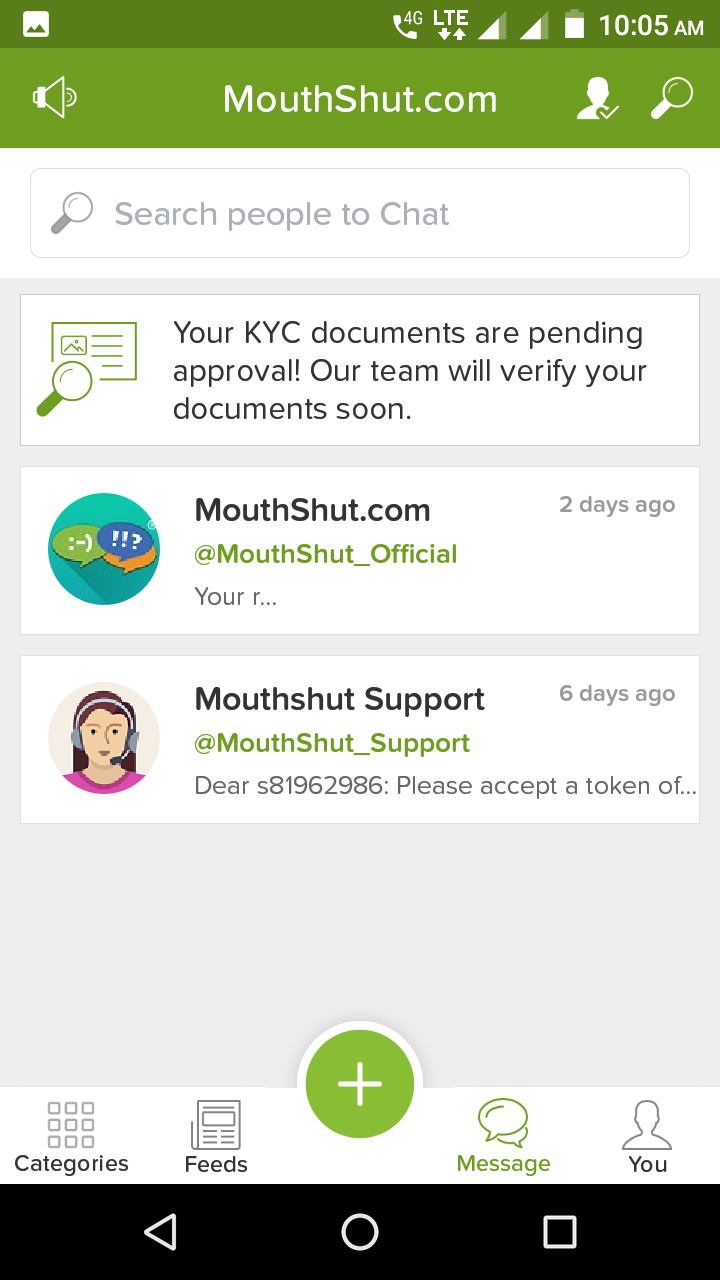The image size is (720, 1280).
Task: Open the KYC documents pending notice
Action: click(408, 370)
